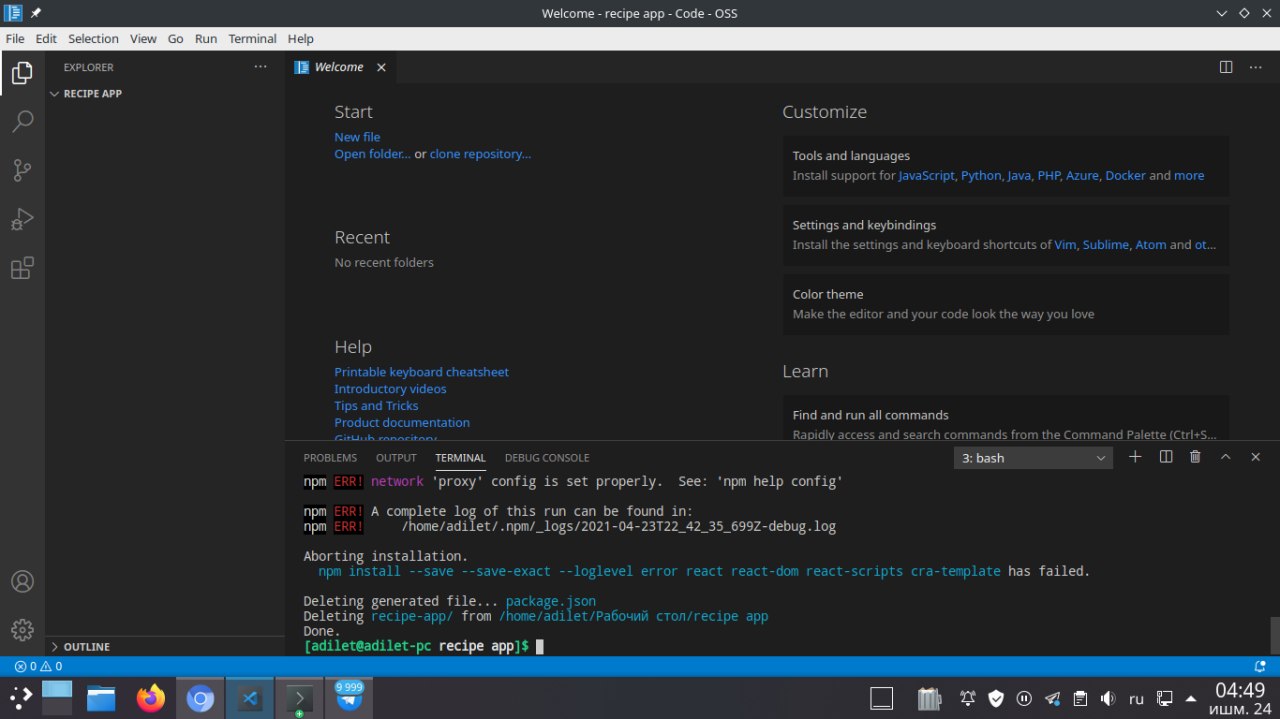Click the terminal command prompt line
The width and height of the screenshot is (1280, 719).
tap(423, 646)
